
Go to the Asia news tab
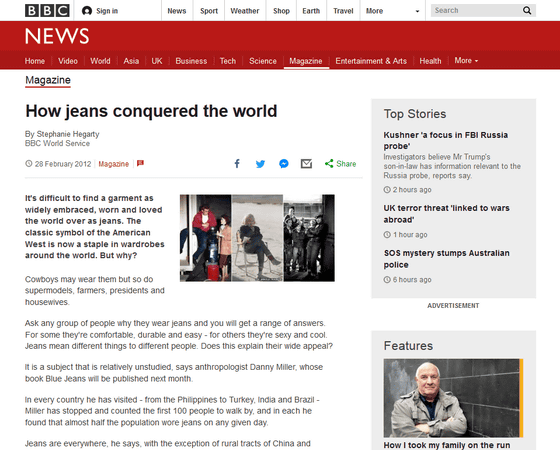131,61
